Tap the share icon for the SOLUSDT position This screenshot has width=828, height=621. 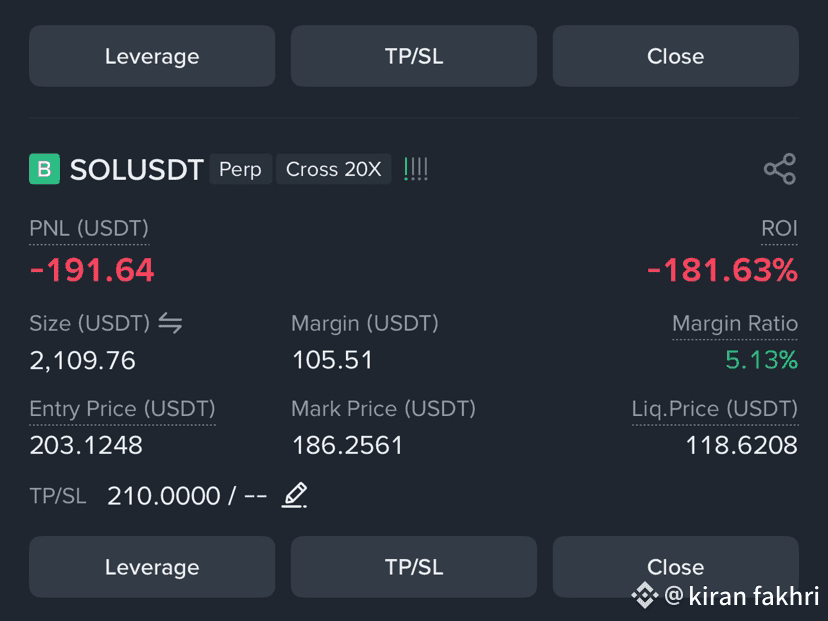click(x=780, y=169)
